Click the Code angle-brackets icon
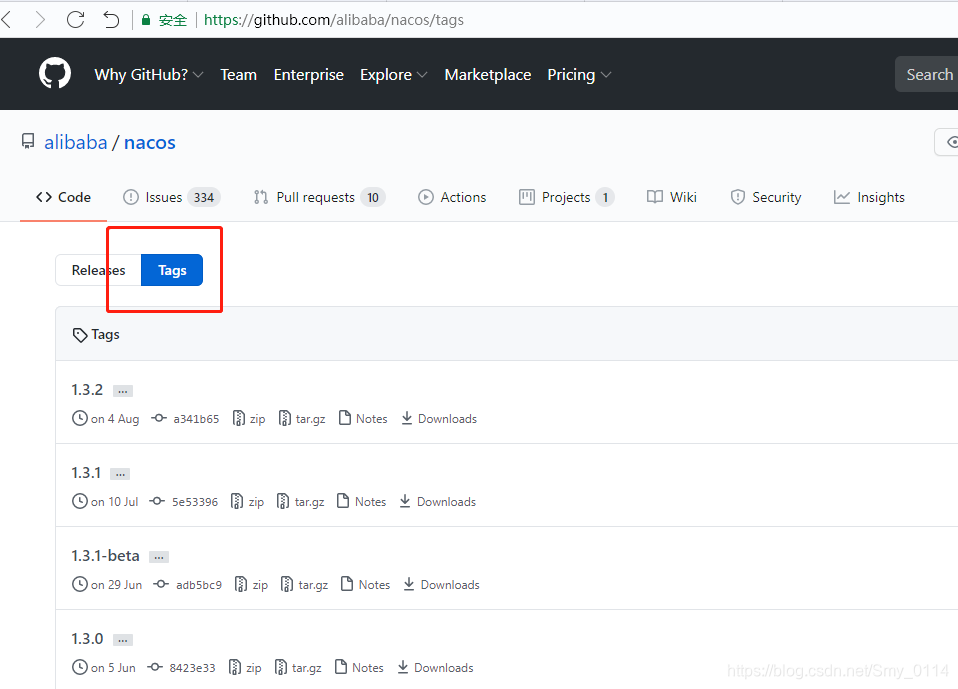 (x=44, y=197)
